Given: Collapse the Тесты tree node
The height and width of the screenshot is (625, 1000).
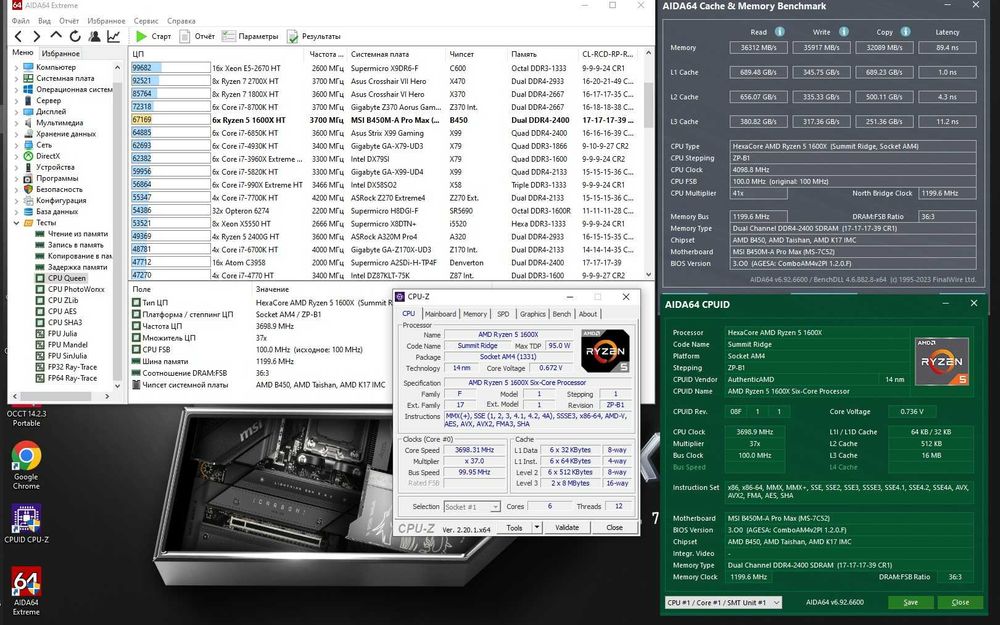Looking at the screenshot, I should point(16,223).
